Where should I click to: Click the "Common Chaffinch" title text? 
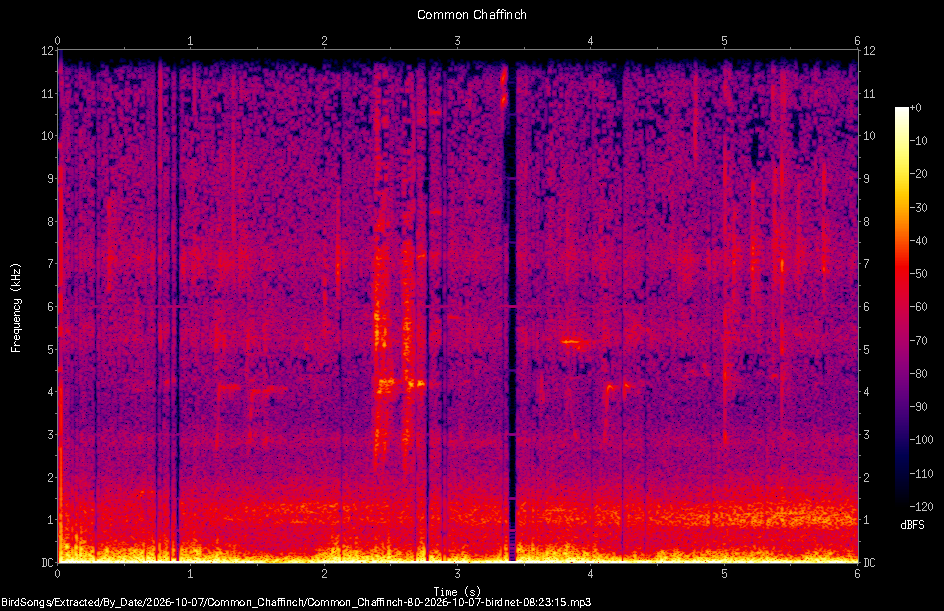click(471, 14)
